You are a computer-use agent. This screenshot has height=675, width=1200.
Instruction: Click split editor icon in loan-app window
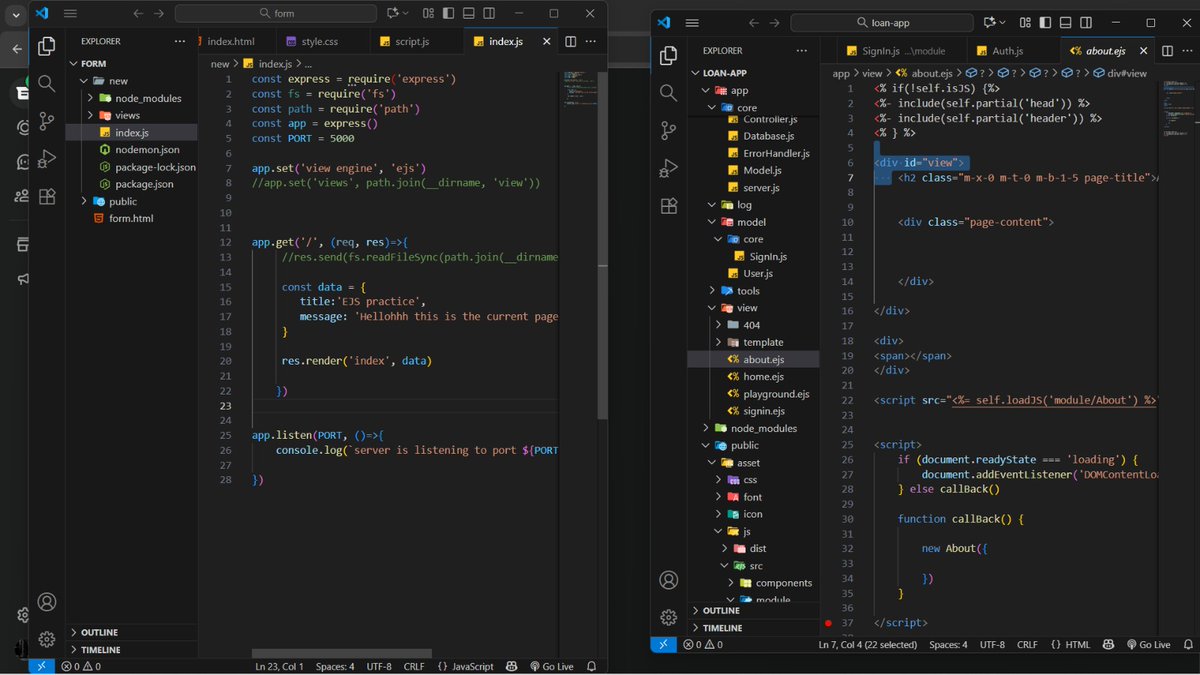(1167, 50)
